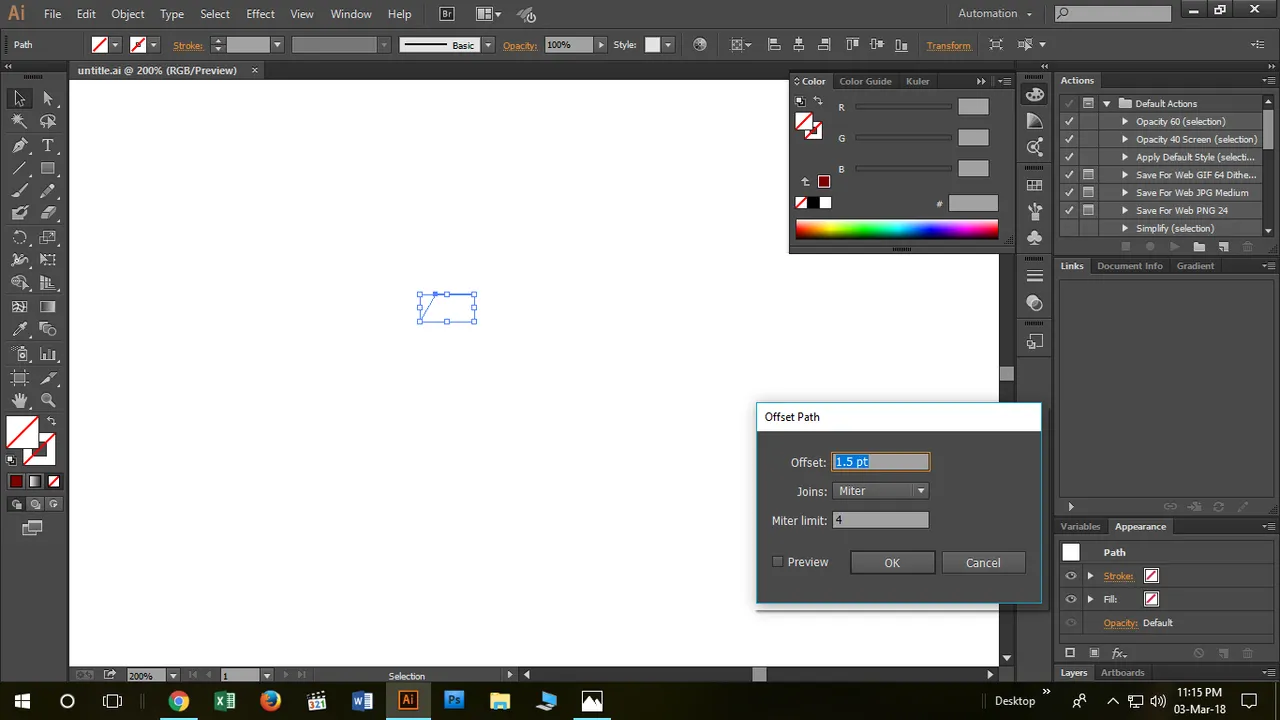Screen dimensions: 1280x720
Task: Select the Type tool
Action: [47, 145]
